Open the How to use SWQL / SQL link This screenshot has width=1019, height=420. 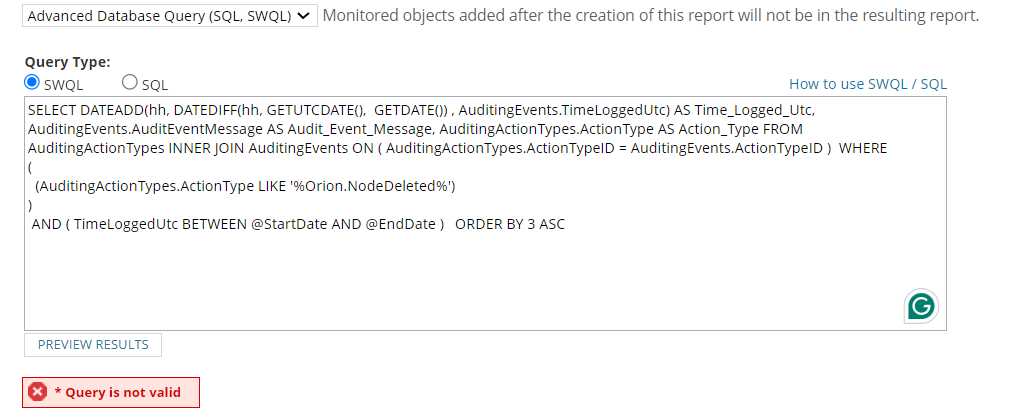(x=868, y=84)
